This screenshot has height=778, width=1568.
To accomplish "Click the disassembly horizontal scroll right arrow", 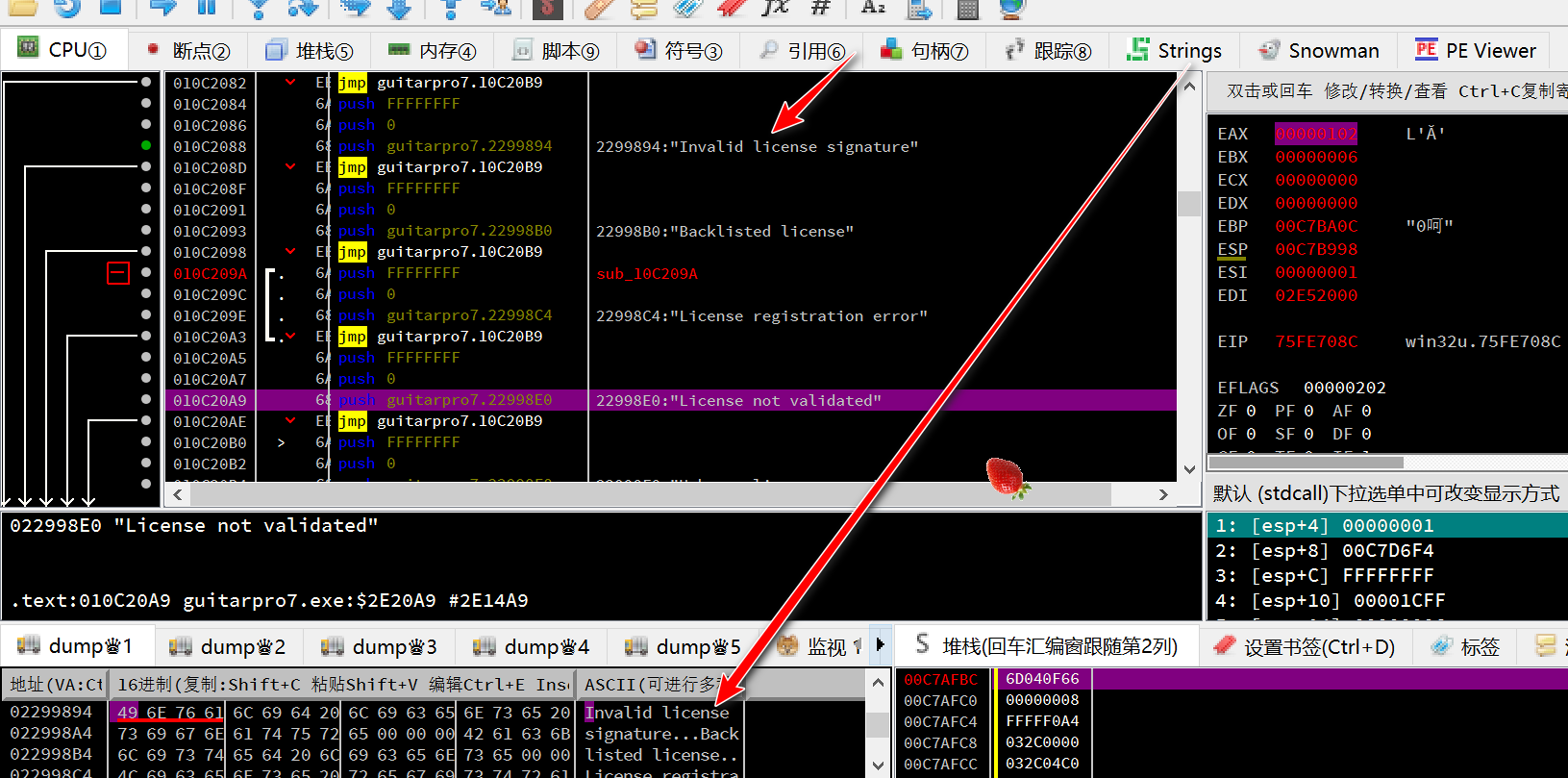I will click(x=1163, y=494).
